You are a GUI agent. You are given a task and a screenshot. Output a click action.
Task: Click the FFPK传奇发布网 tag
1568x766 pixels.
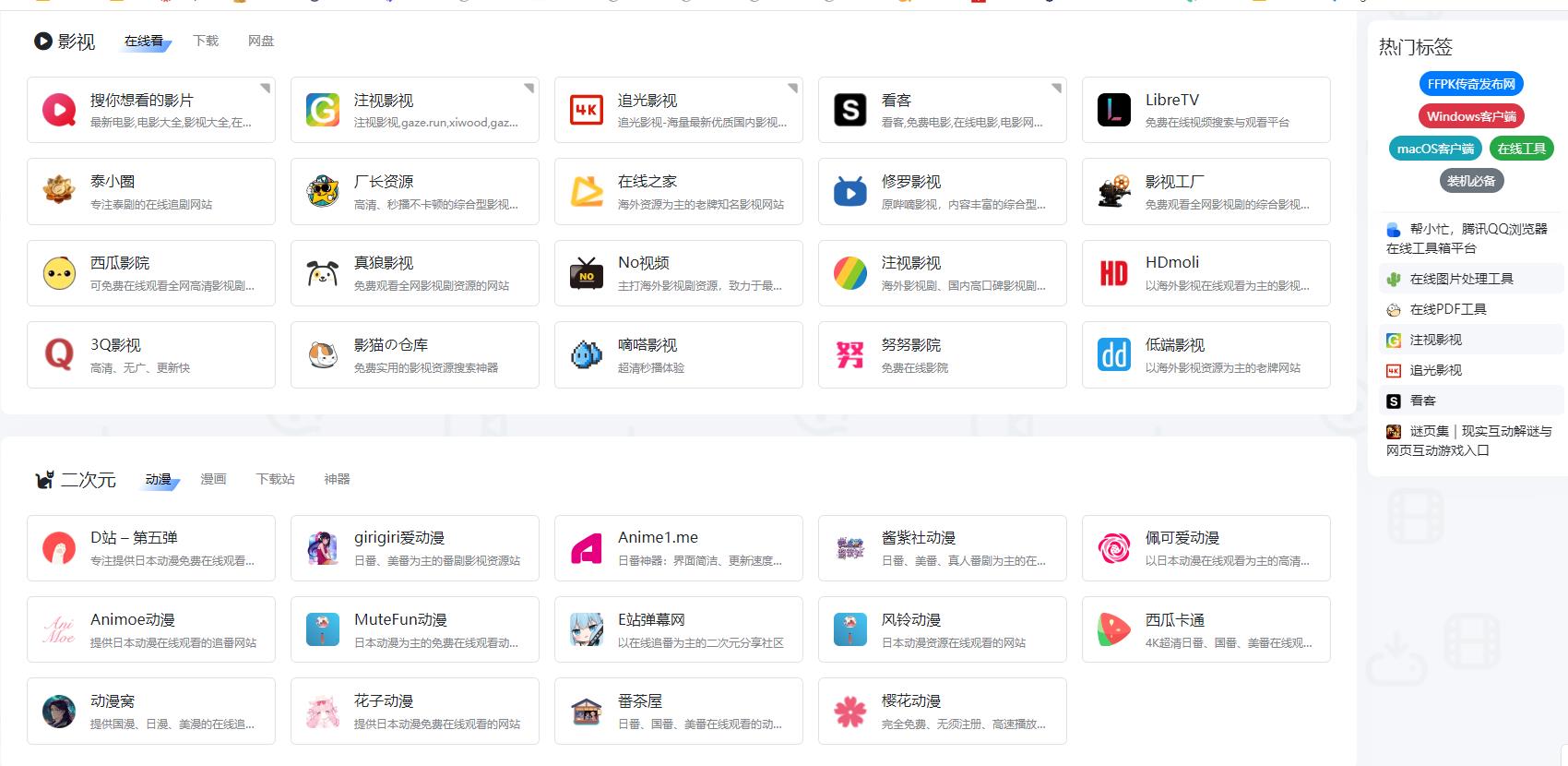[1471, 84]
